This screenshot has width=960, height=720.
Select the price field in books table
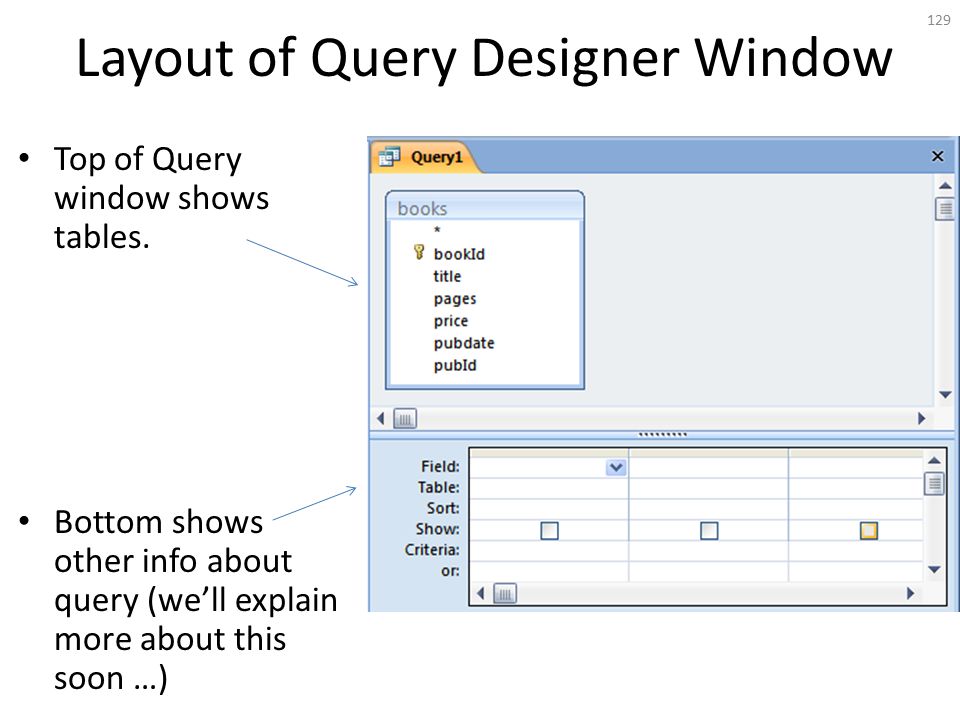pyautogui.click(x=451, y=321)
